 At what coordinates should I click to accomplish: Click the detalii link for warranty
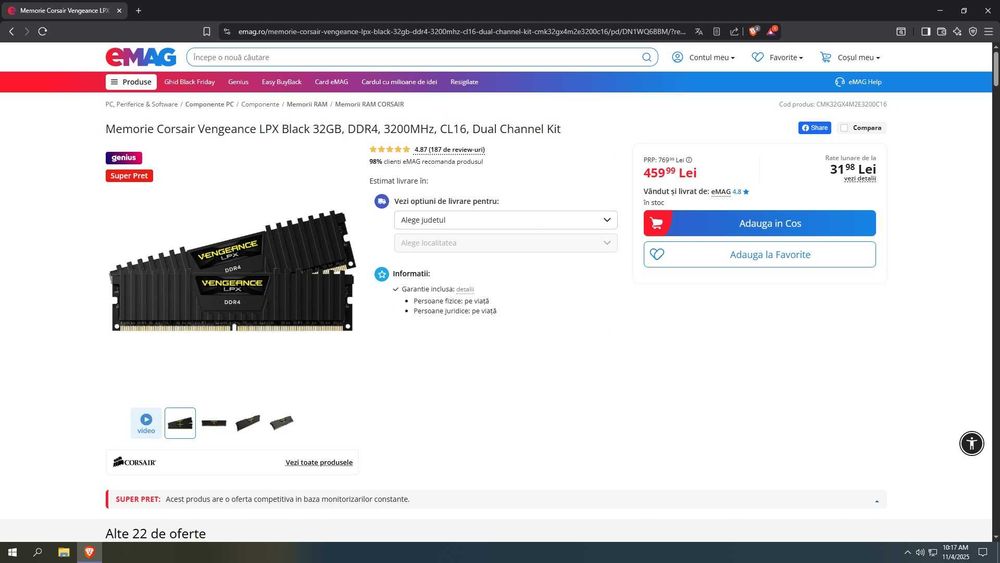(465, 289)
